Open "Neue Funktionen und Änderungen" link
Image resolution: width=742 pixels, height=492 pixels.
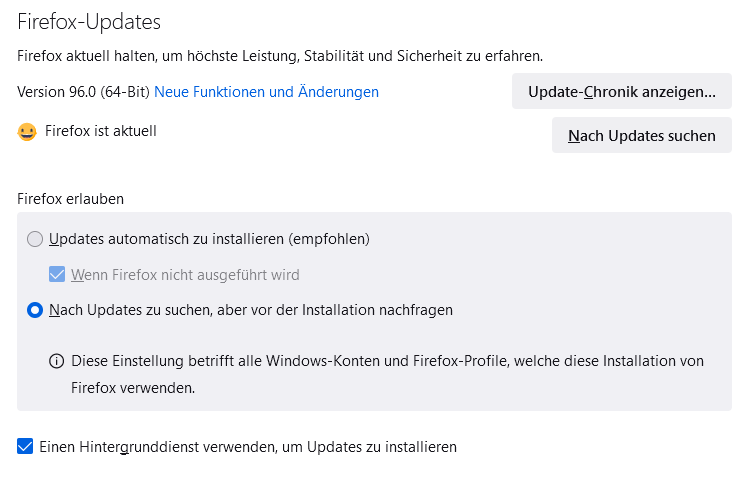(x=266, y=92)
